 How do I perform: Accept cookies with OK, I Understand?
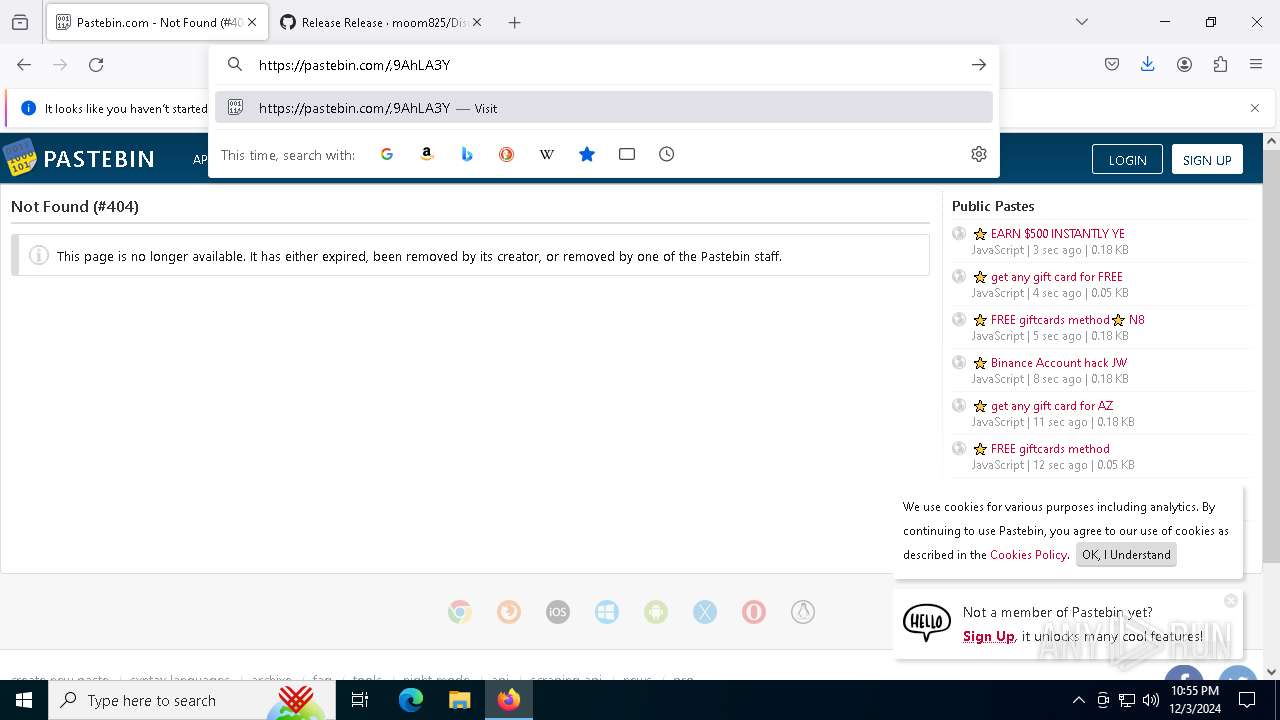1126,555
